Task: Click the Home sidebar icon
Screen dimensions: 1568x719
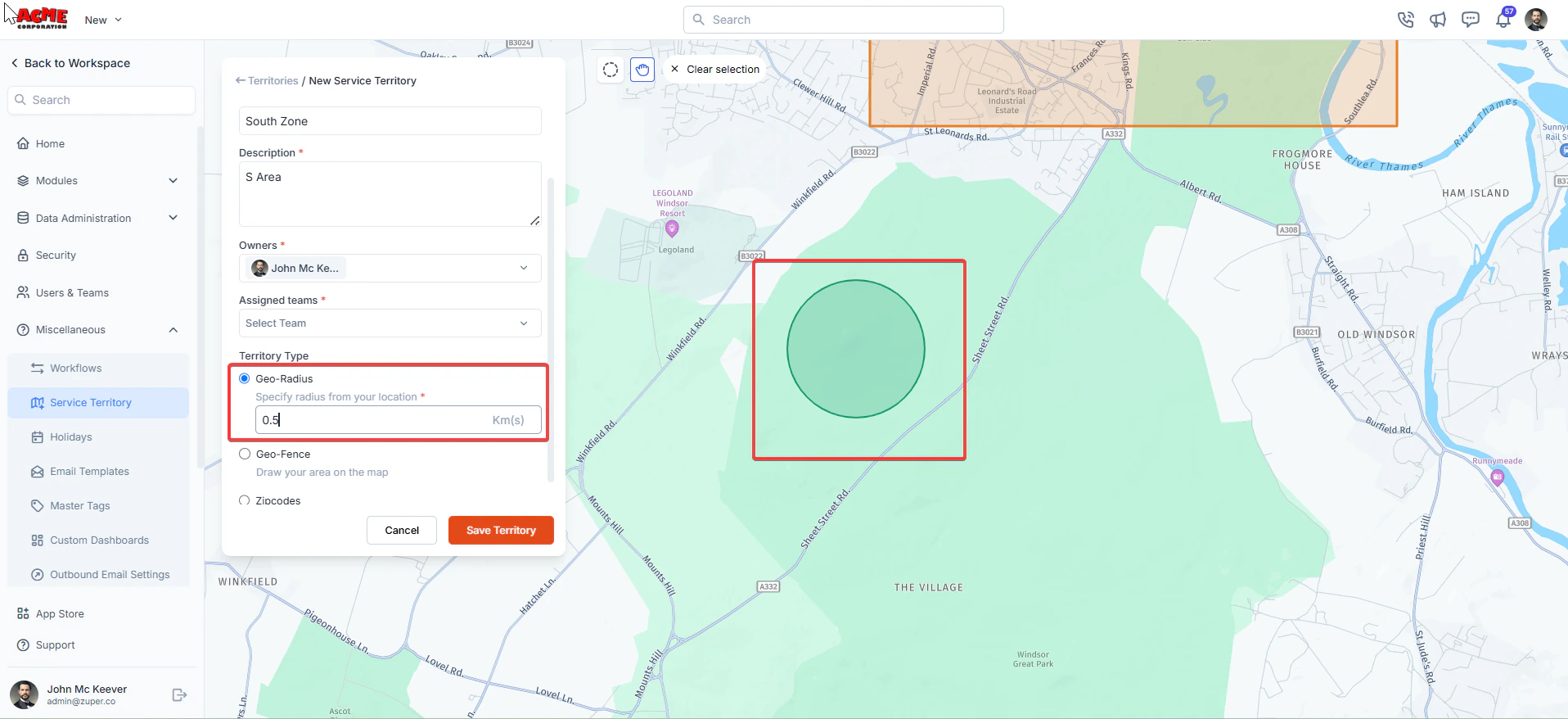Action: [23, 143]
